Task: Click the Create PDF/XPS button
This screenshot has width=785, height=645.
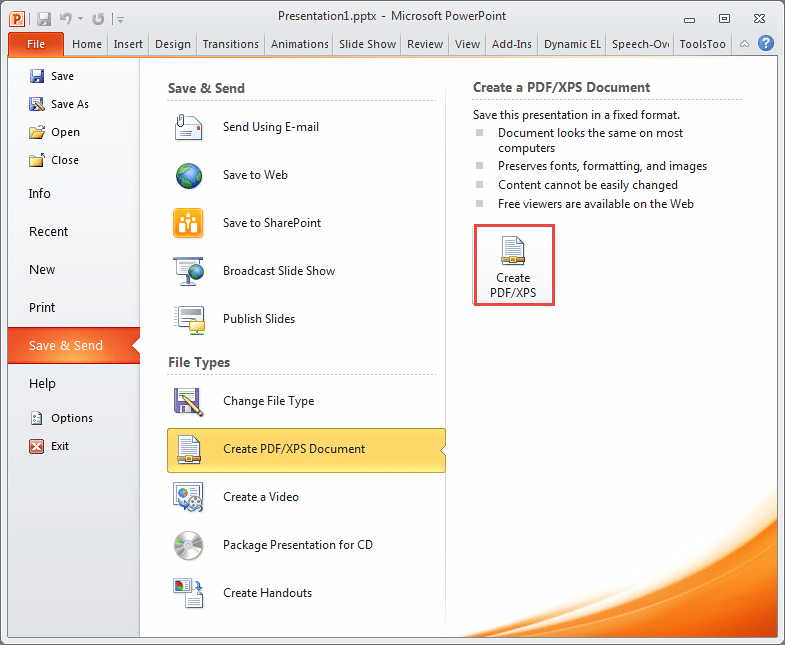Action: point(514,265)
